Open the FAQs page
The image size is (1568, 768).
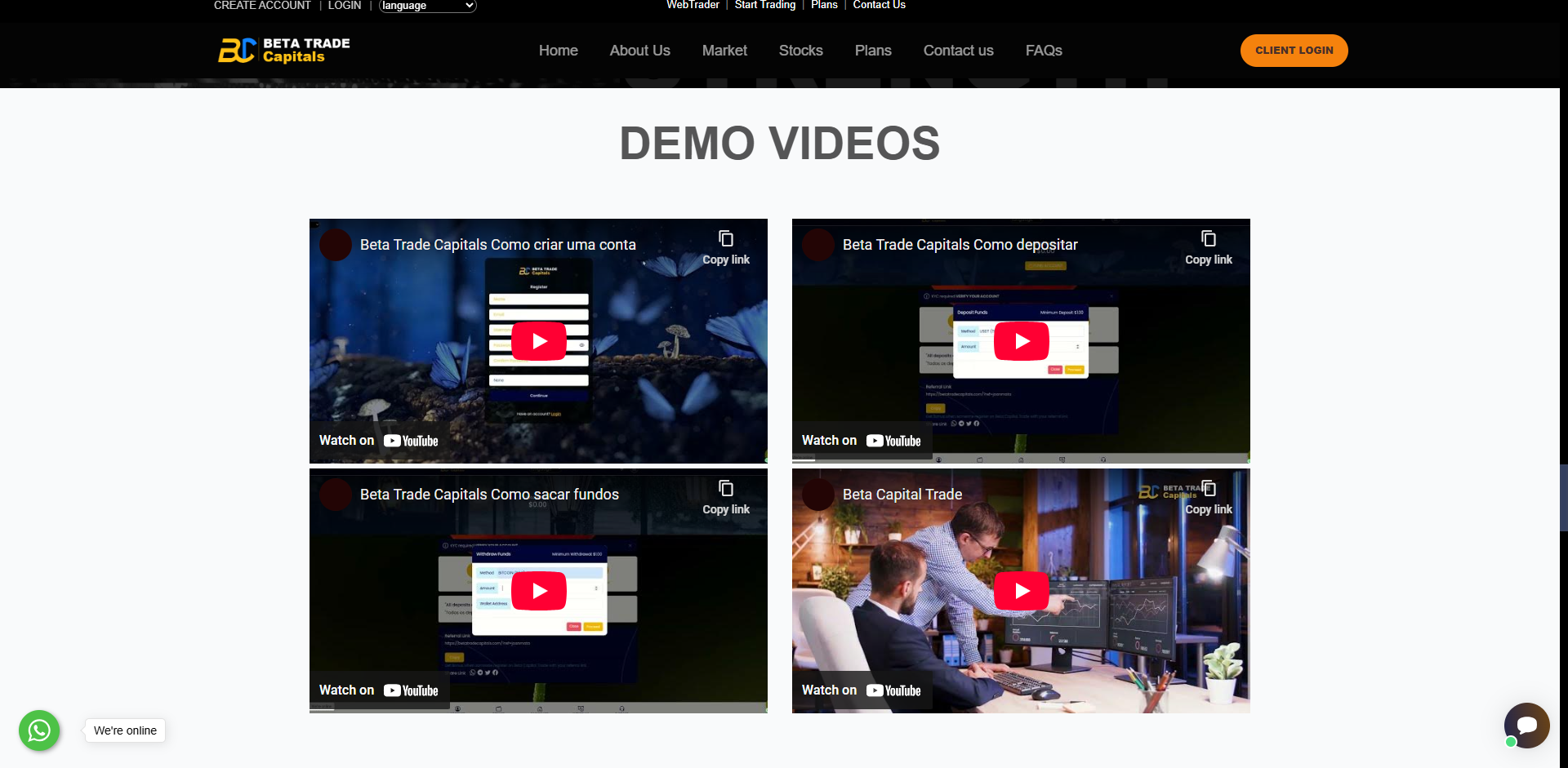click(x=1044, y=51)
